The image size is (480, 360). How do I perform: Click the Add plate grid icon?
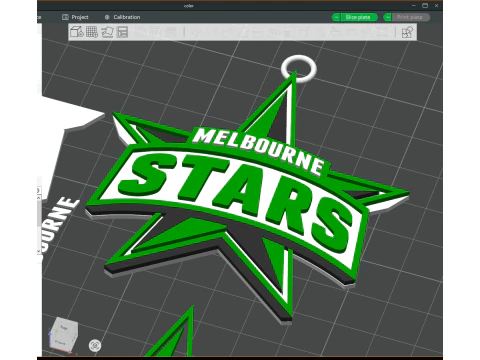pos(92,32)
